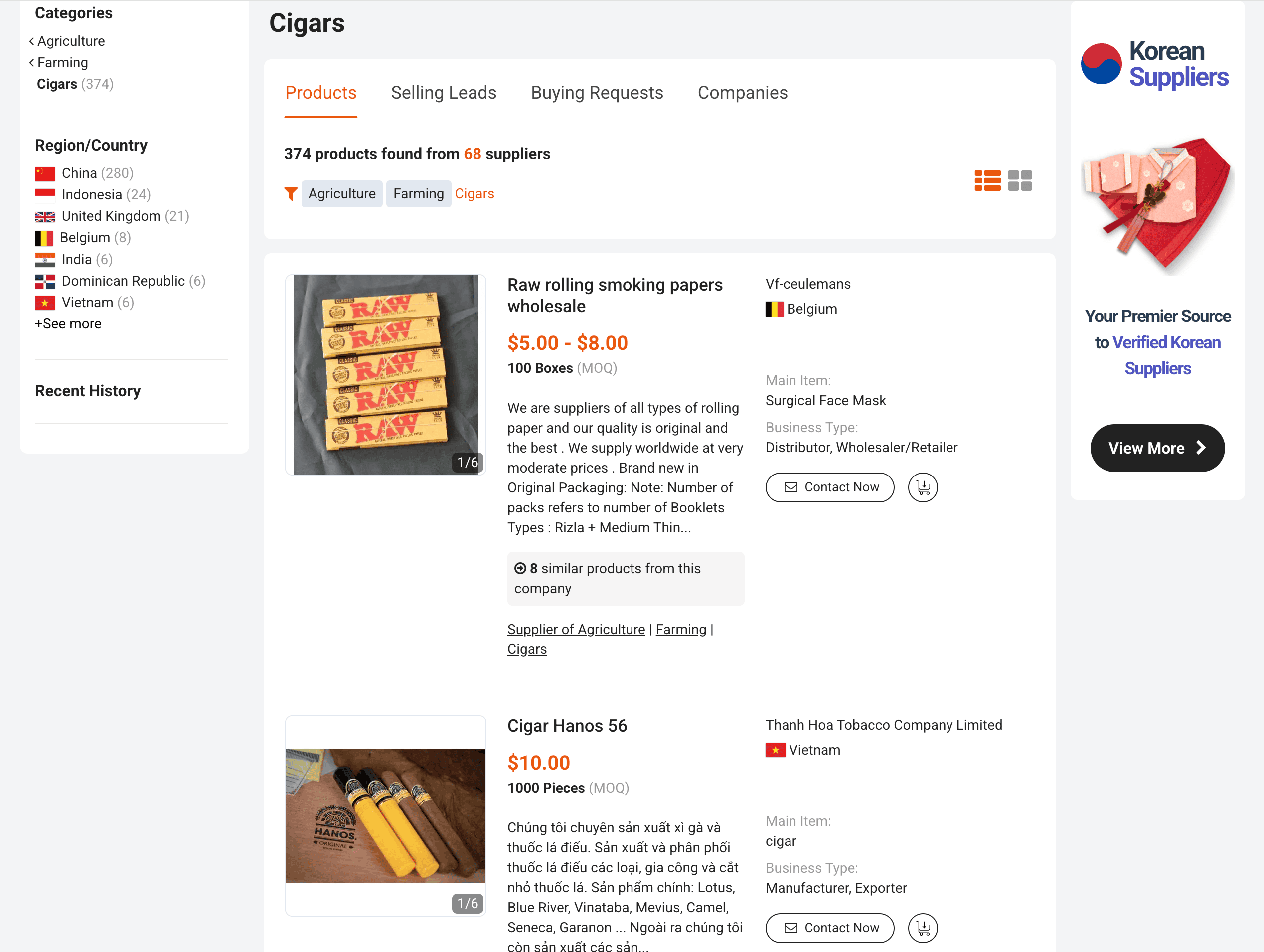Image resolution: width=1264 pixels, height=952 pixels.
Task: Open the Buying Requests tab
Action: point(597,93)
